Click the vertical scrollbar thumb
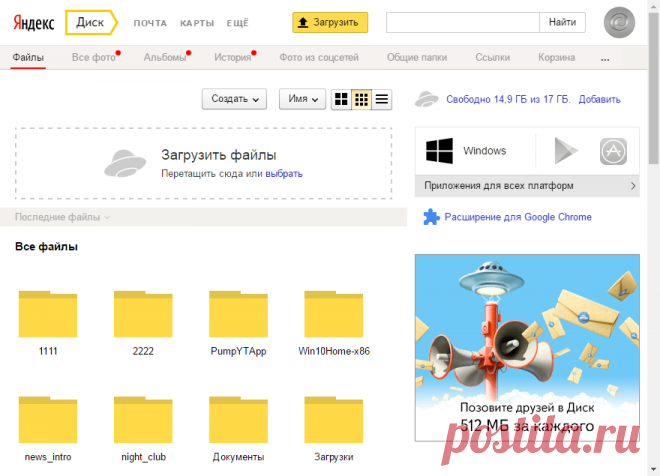 coord(654,88)
